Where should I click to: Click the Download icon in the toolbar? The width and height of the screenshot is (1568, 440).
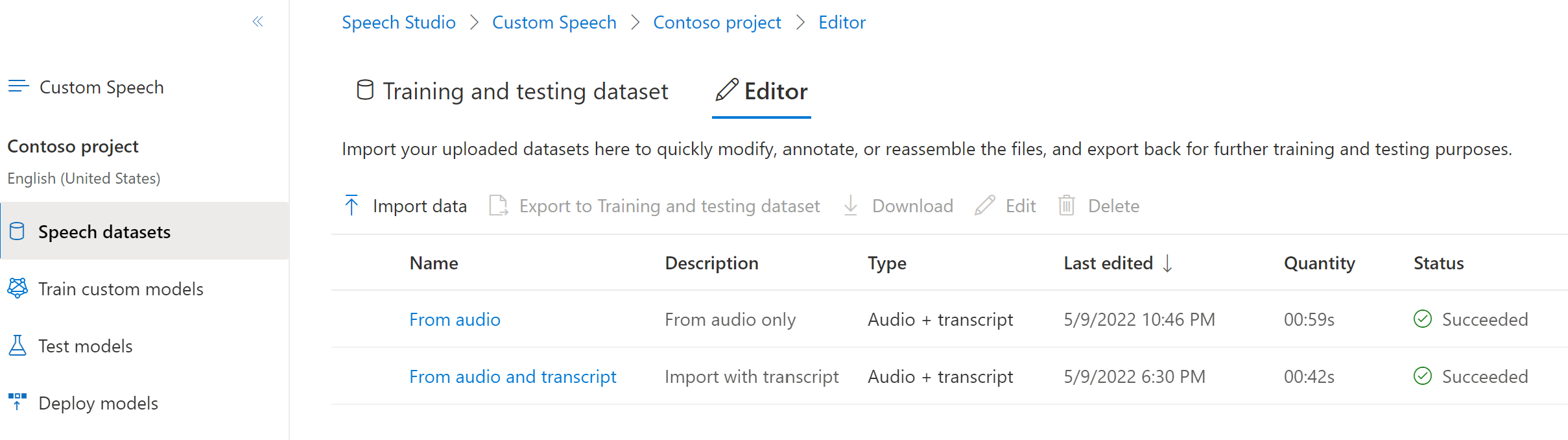pos(849,206)
